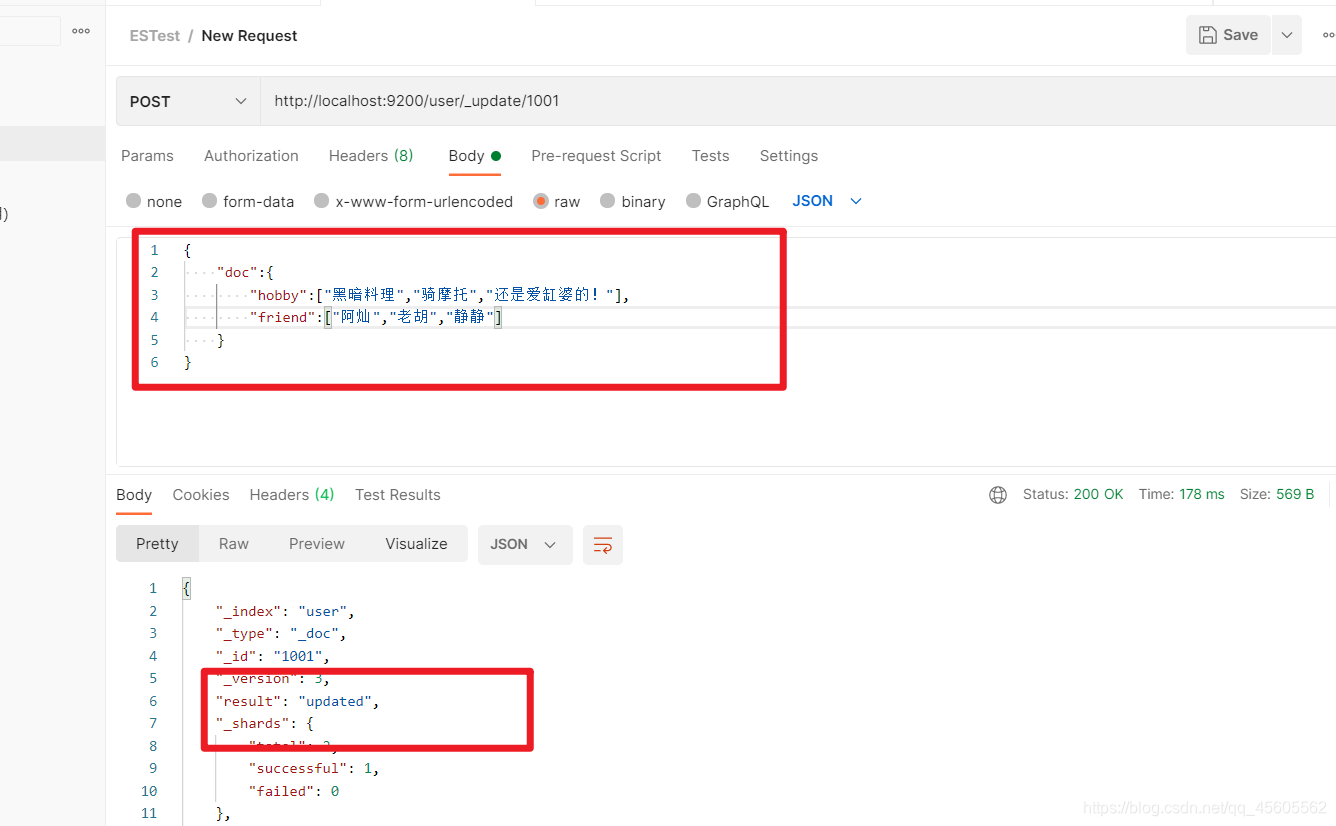The image size is (1336, 826).
Task: Switch to the Params tab
Action: tap(147, 156)
